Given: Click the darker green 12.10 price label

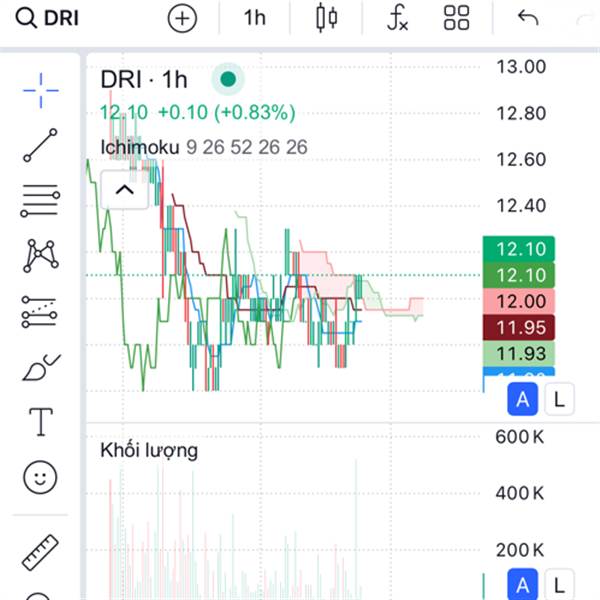Looking at the screenshot, I should [x=519, y=275].
